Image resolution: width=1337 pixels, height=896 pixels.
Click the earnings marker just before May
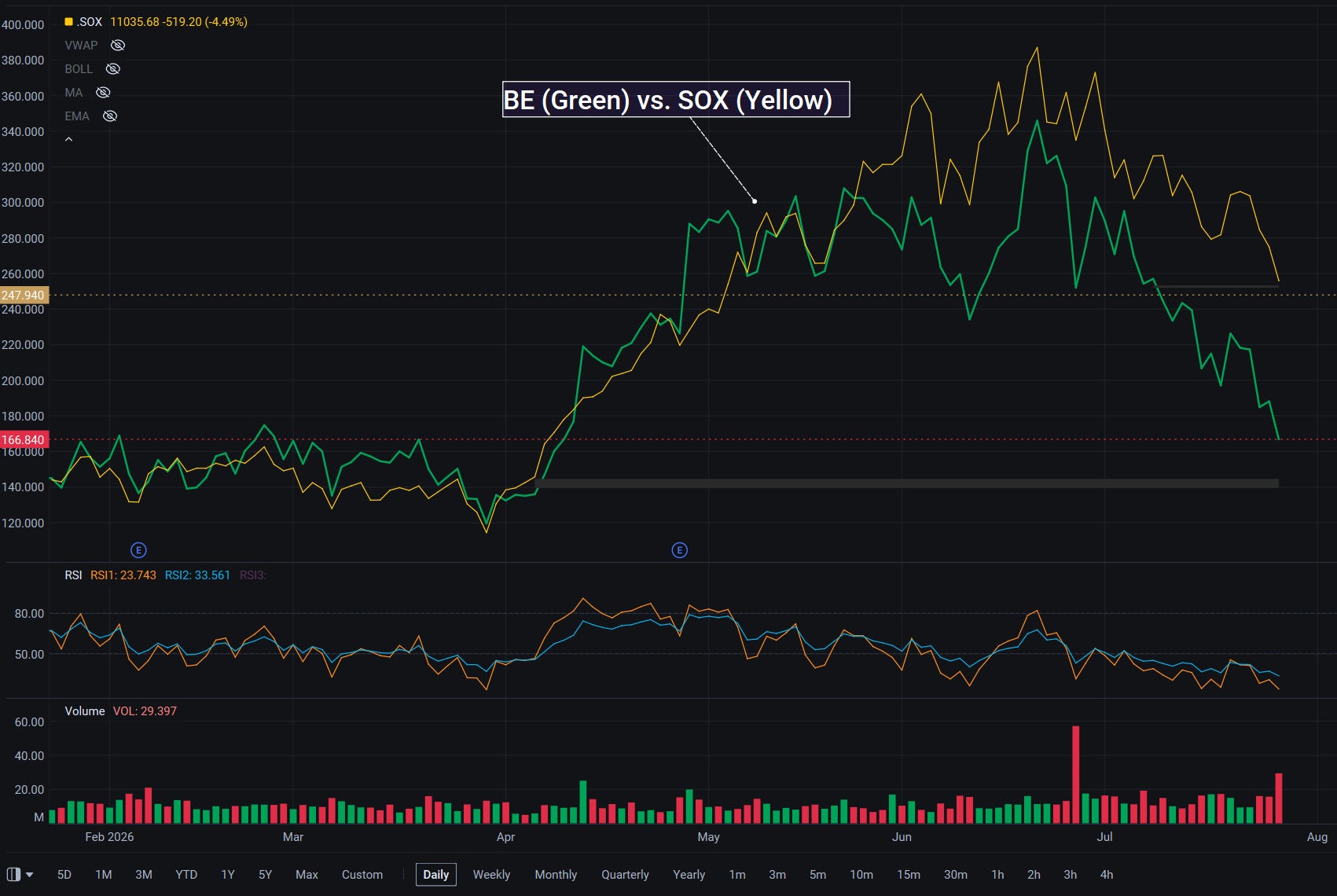[x=680, y=550]
